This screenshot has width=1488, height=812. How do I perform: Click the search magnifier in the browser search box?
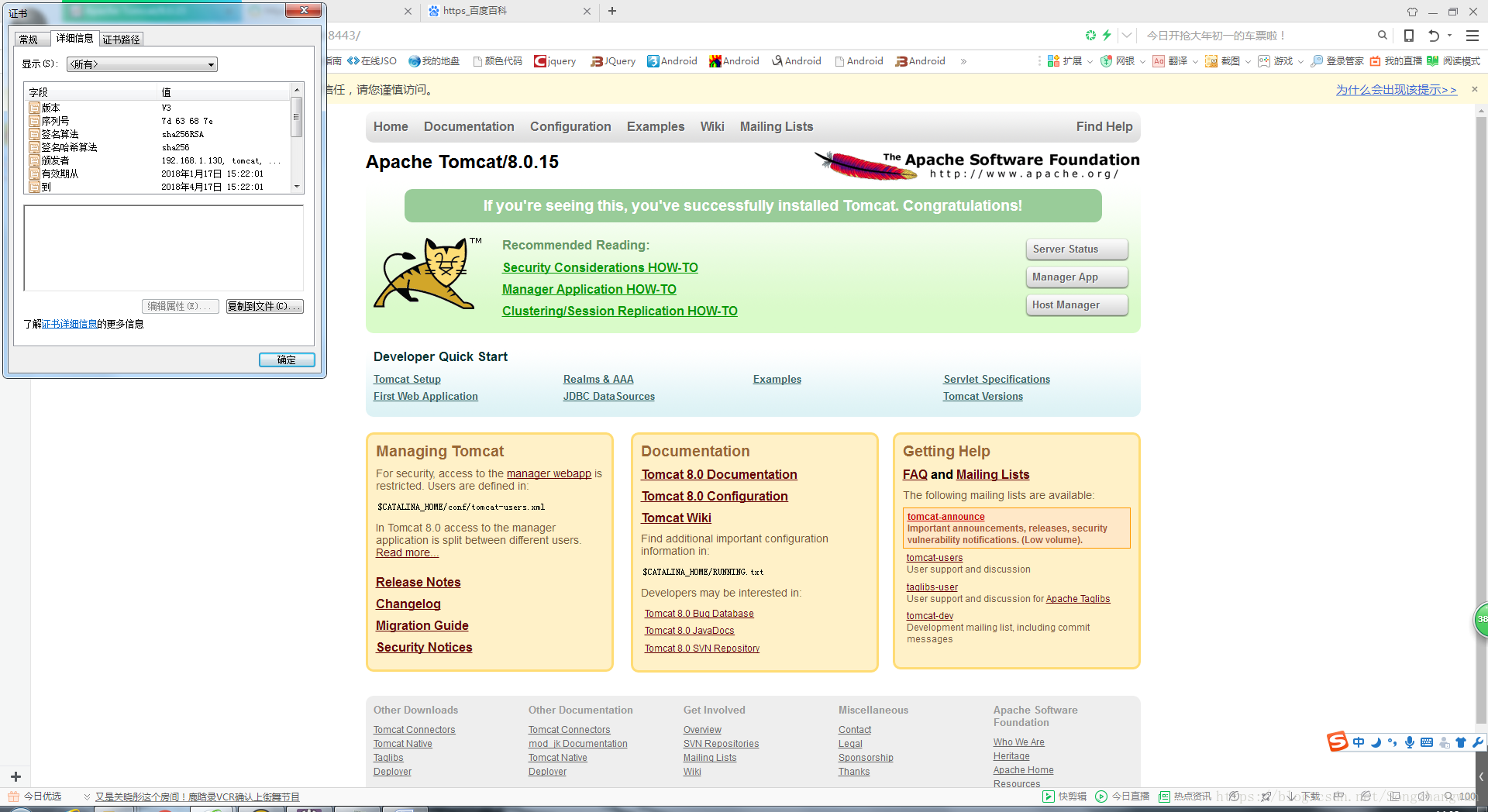click(1383, 36)
